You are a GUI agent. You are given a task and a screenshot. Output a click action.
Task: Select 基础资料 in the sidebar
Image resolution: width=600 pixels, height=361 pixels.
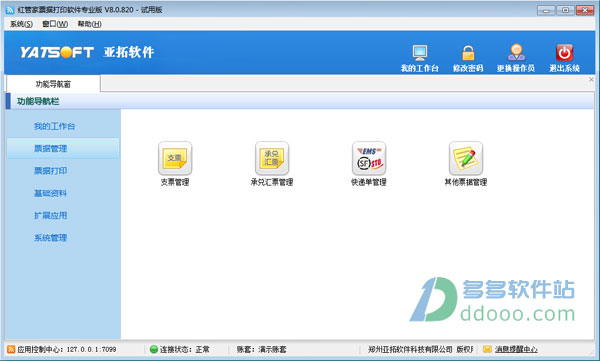click(51, 193)
